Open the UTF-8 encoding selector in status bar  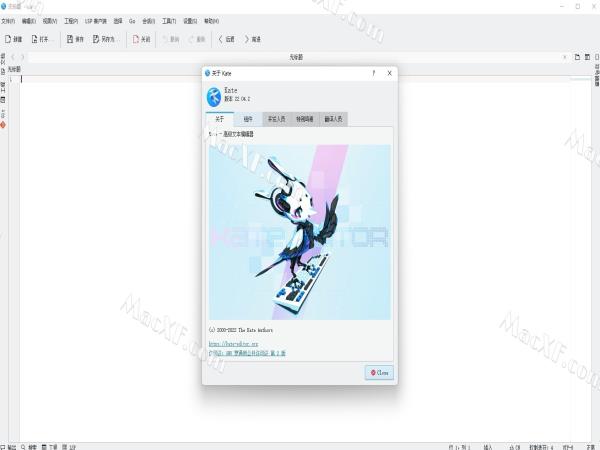click(568, 447)
